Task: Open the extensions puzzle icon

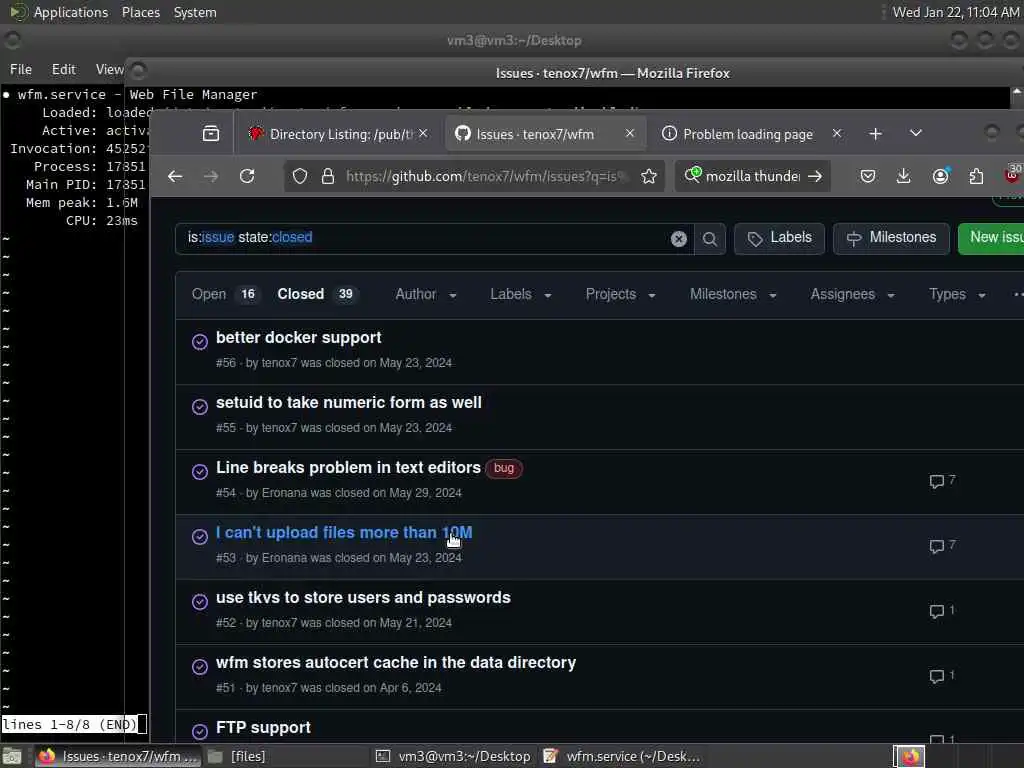Action: tap(976, 176)
